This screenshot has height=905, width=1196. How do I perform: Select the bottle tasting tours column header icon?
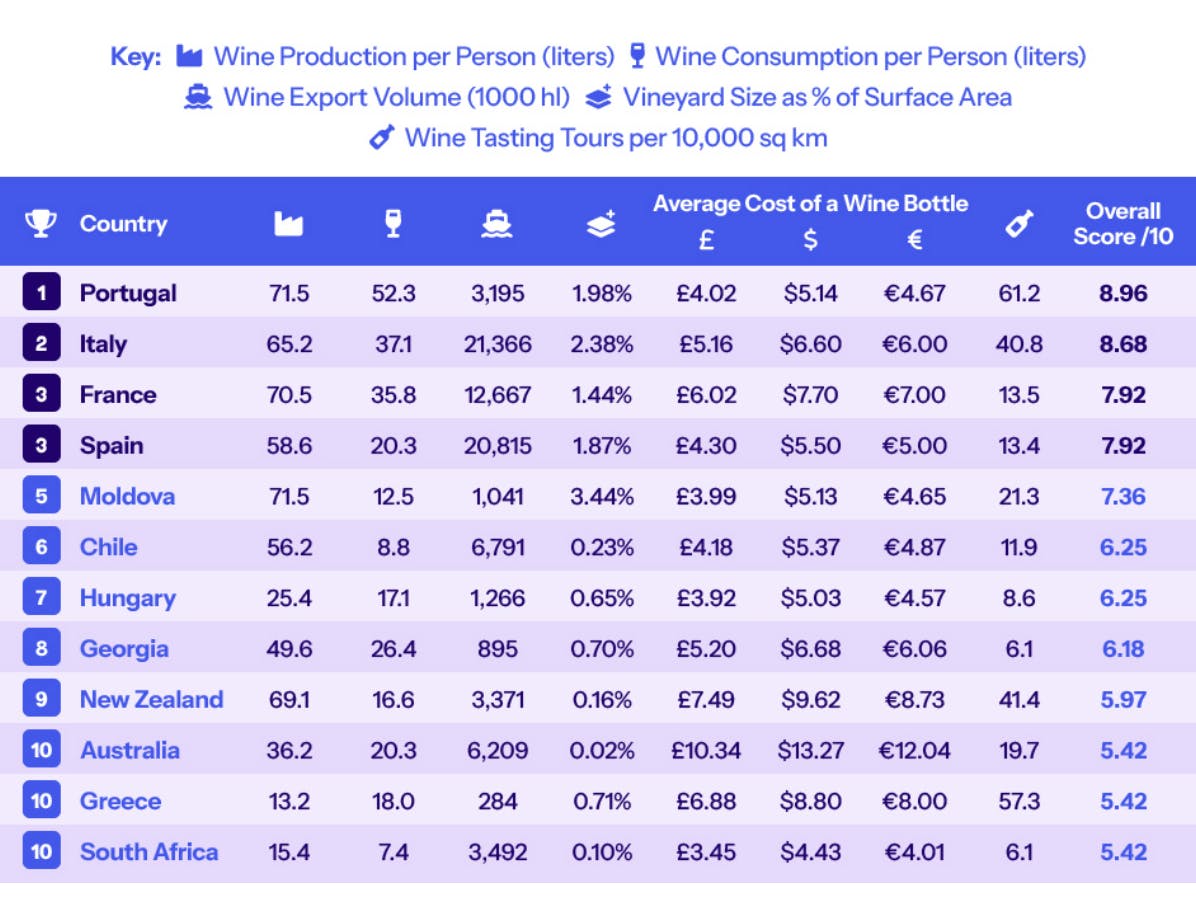coord(1018,224)
